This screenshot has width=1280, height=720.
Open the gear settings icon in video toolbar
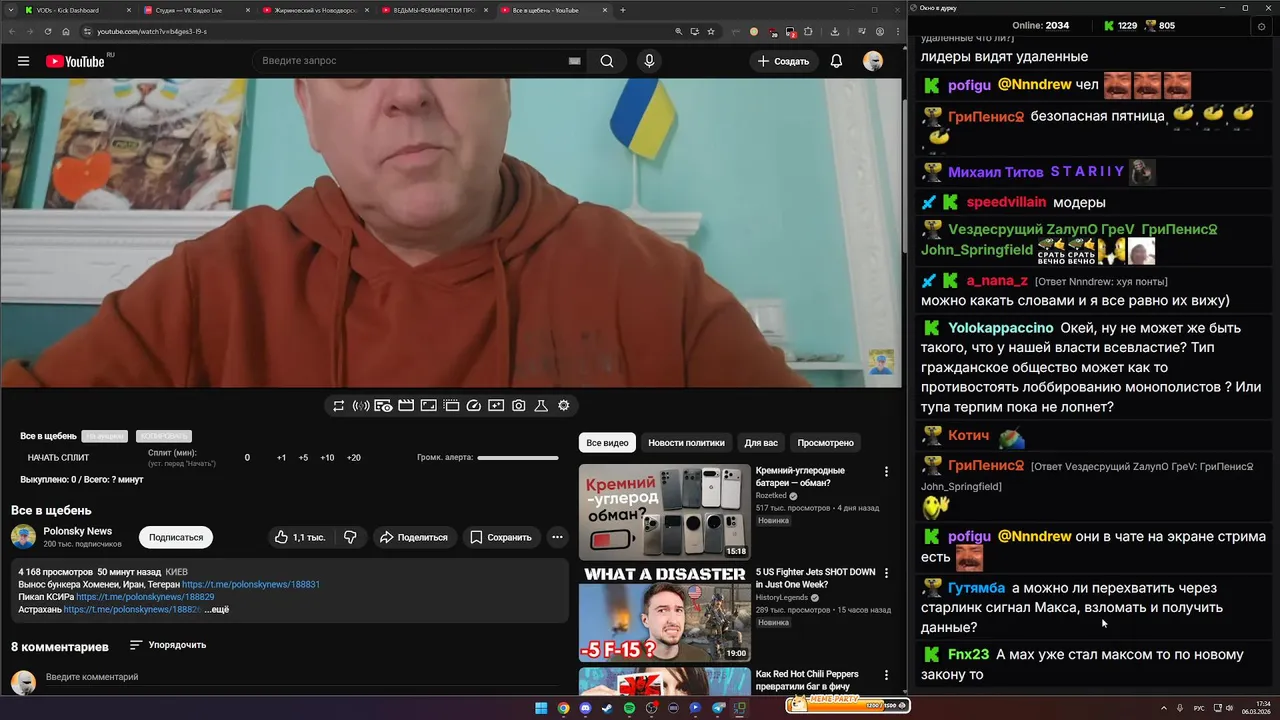coord(564,406)
